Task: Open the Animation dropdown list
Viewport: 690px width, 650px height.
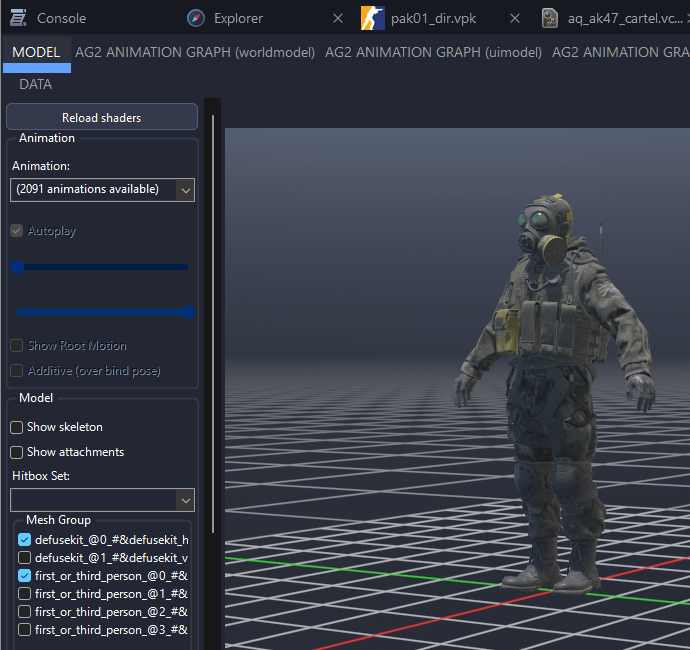Action: (102, 190)
